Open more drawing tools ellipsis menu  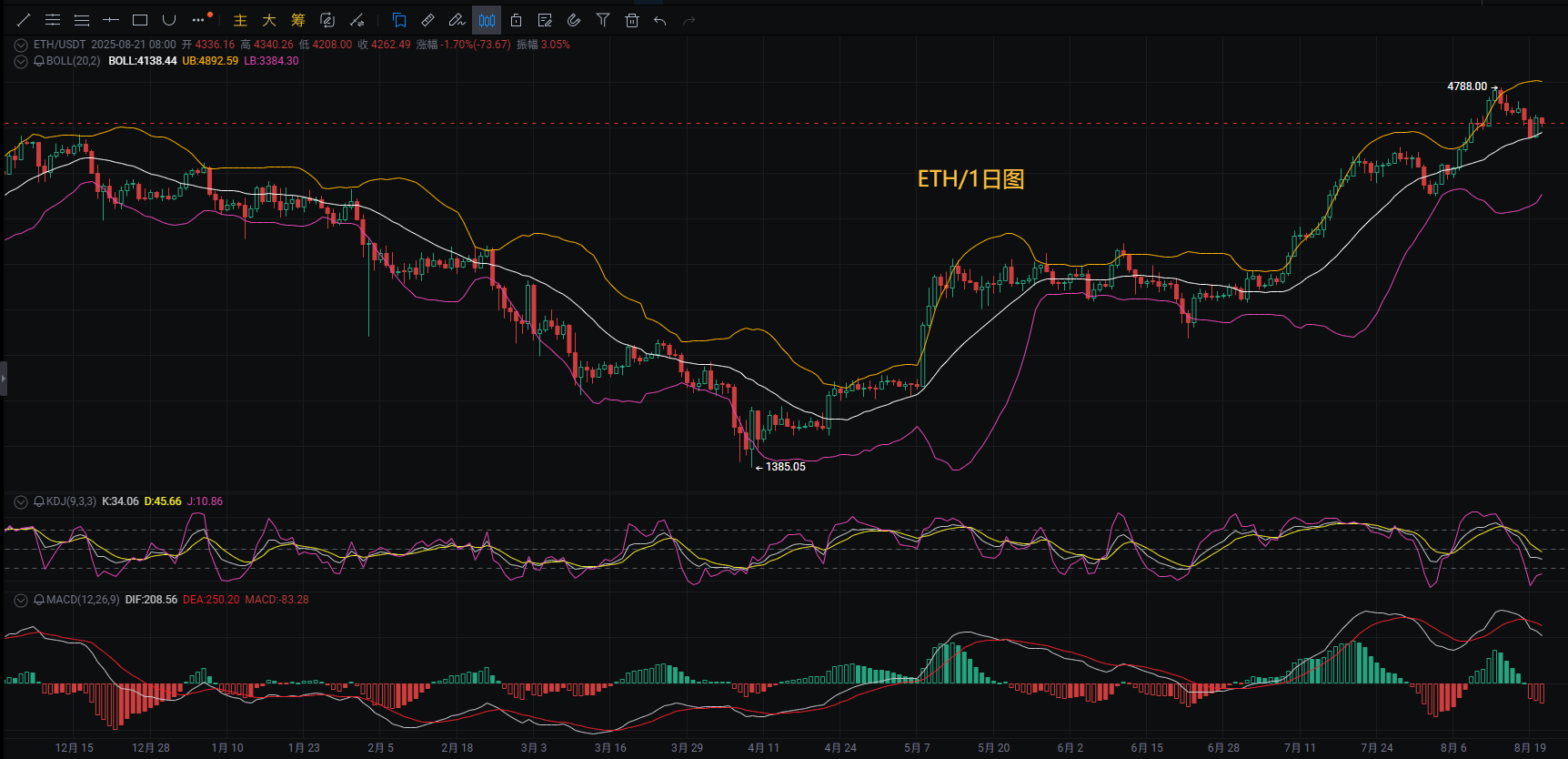point(199,20)
